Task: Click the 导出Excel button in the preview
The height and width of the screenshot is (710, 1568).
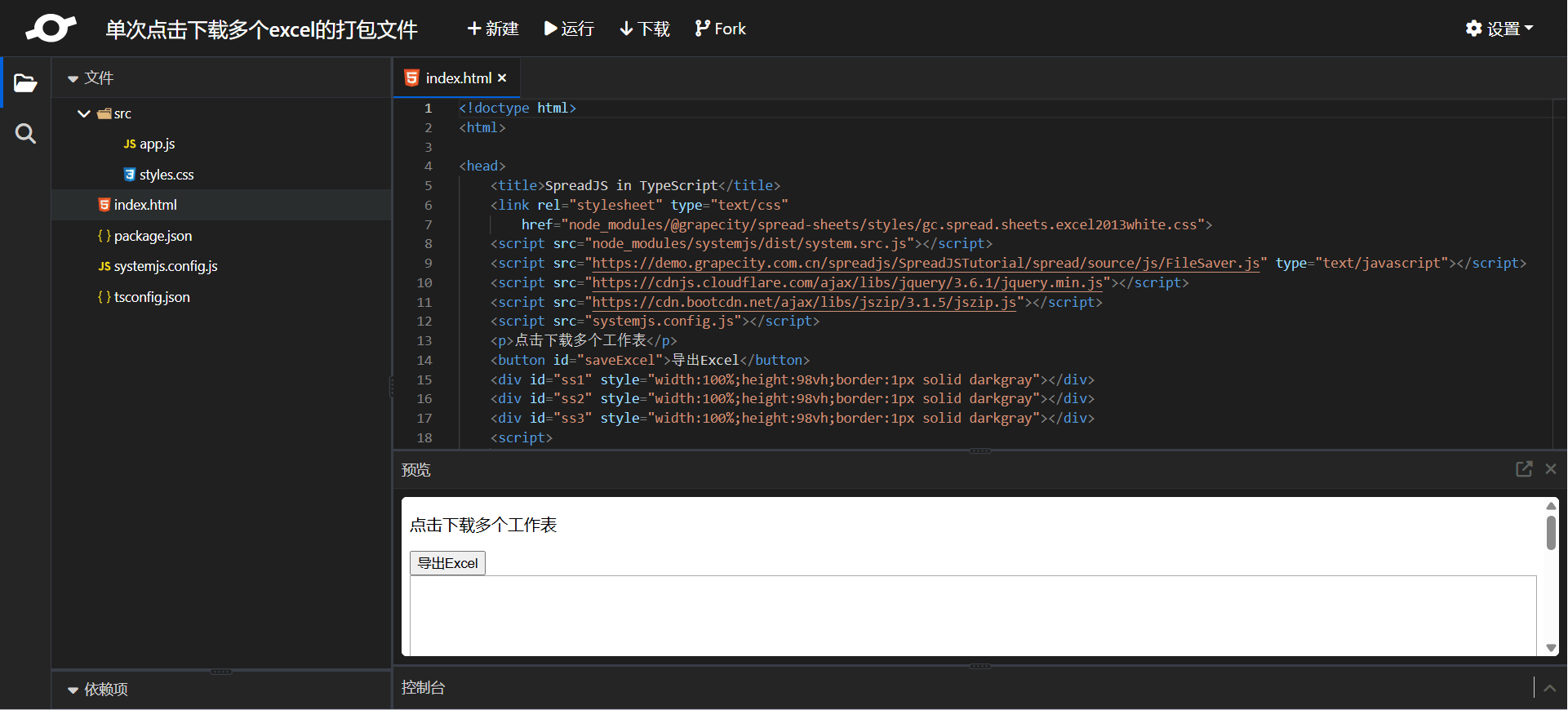Action: point(447,563)
